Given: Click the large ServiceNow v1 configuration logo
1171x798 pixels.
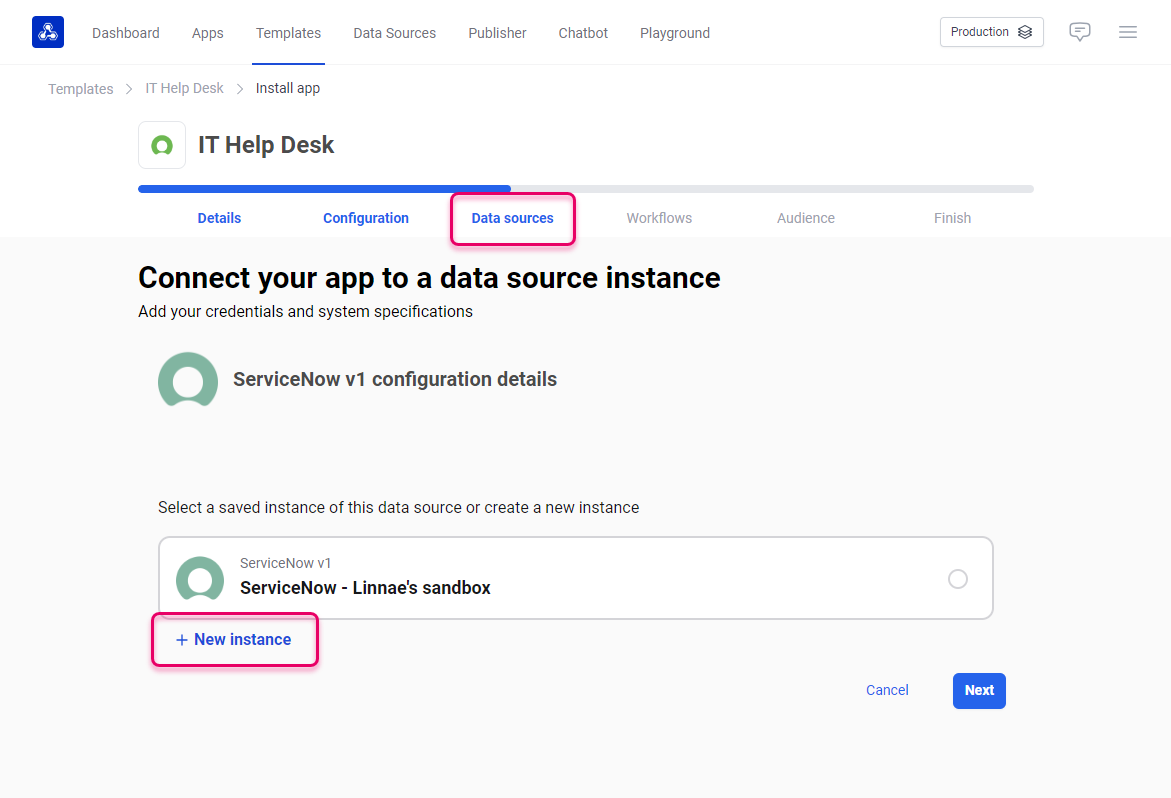Looking at the screenshot, I should point(188,379).
